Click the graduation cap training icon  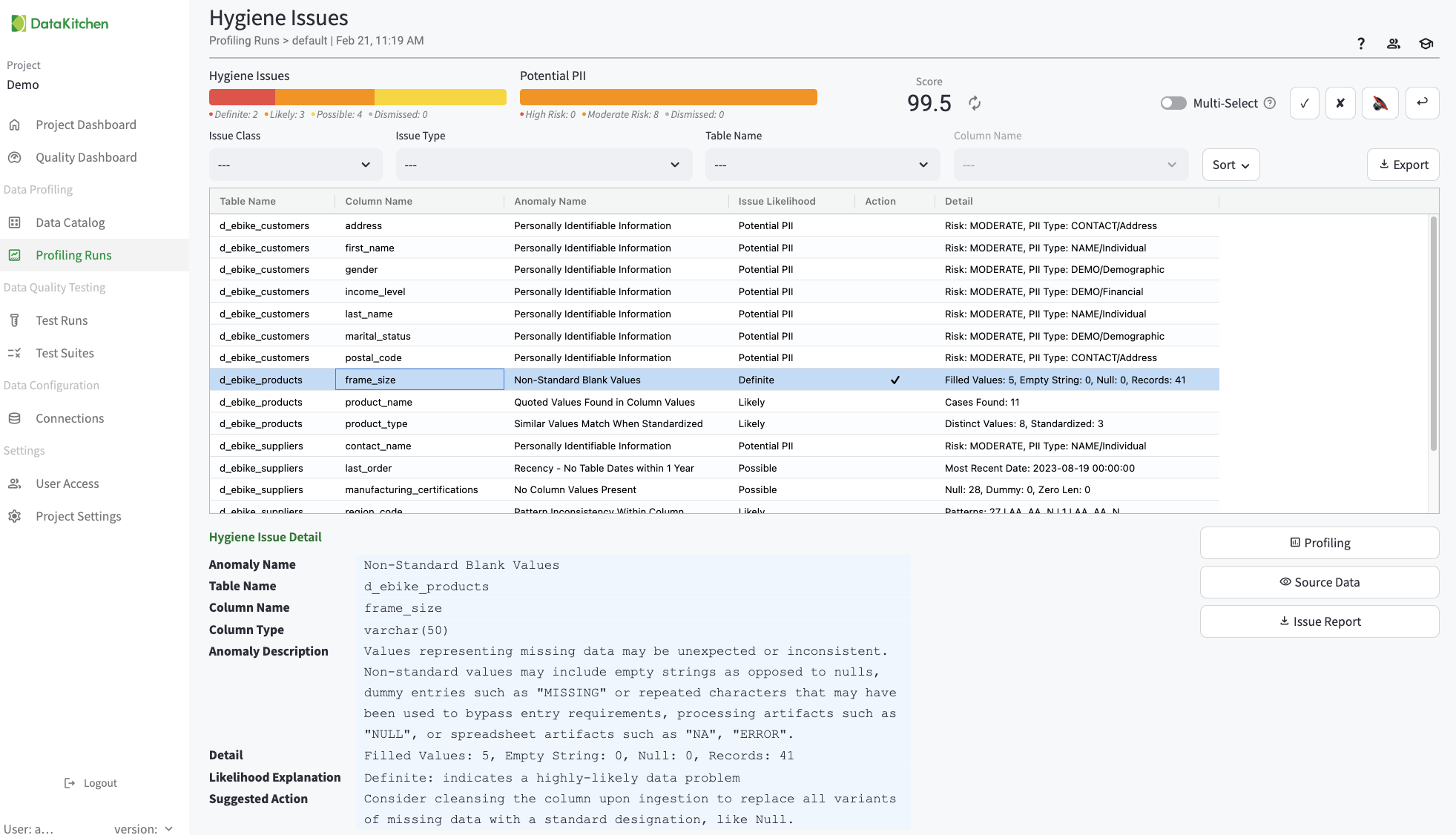click(x=1426, y=44)
